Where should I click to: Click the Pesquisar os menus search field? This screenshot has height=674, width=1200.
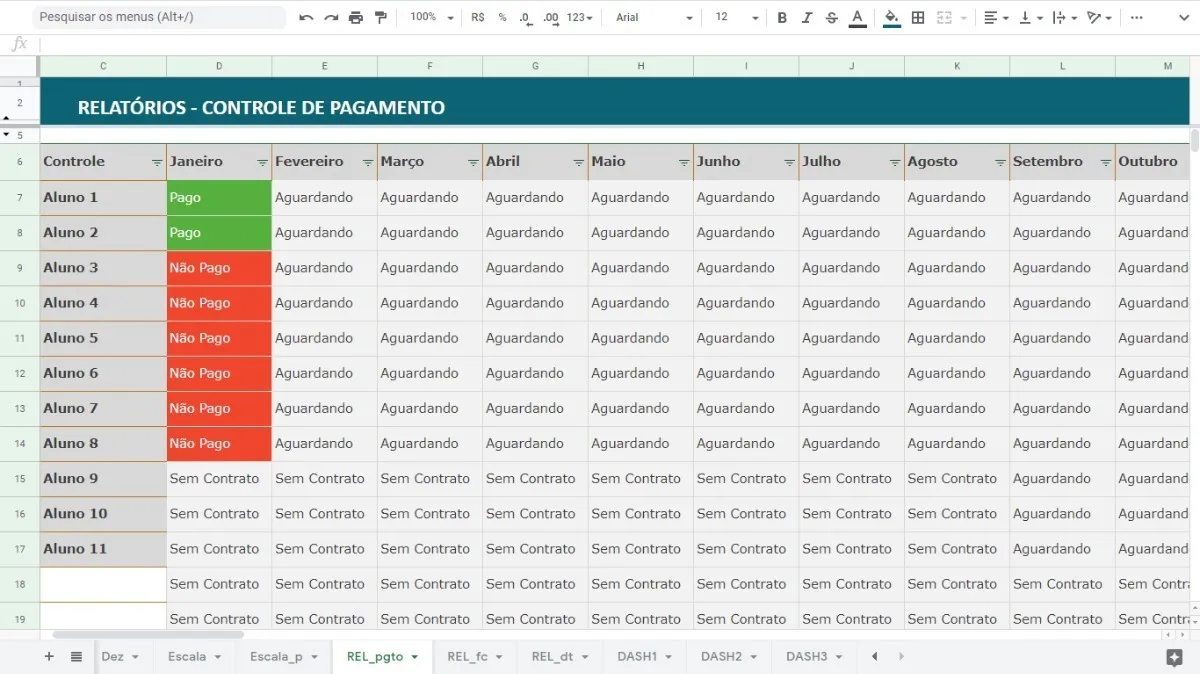[x=158, y=17]
